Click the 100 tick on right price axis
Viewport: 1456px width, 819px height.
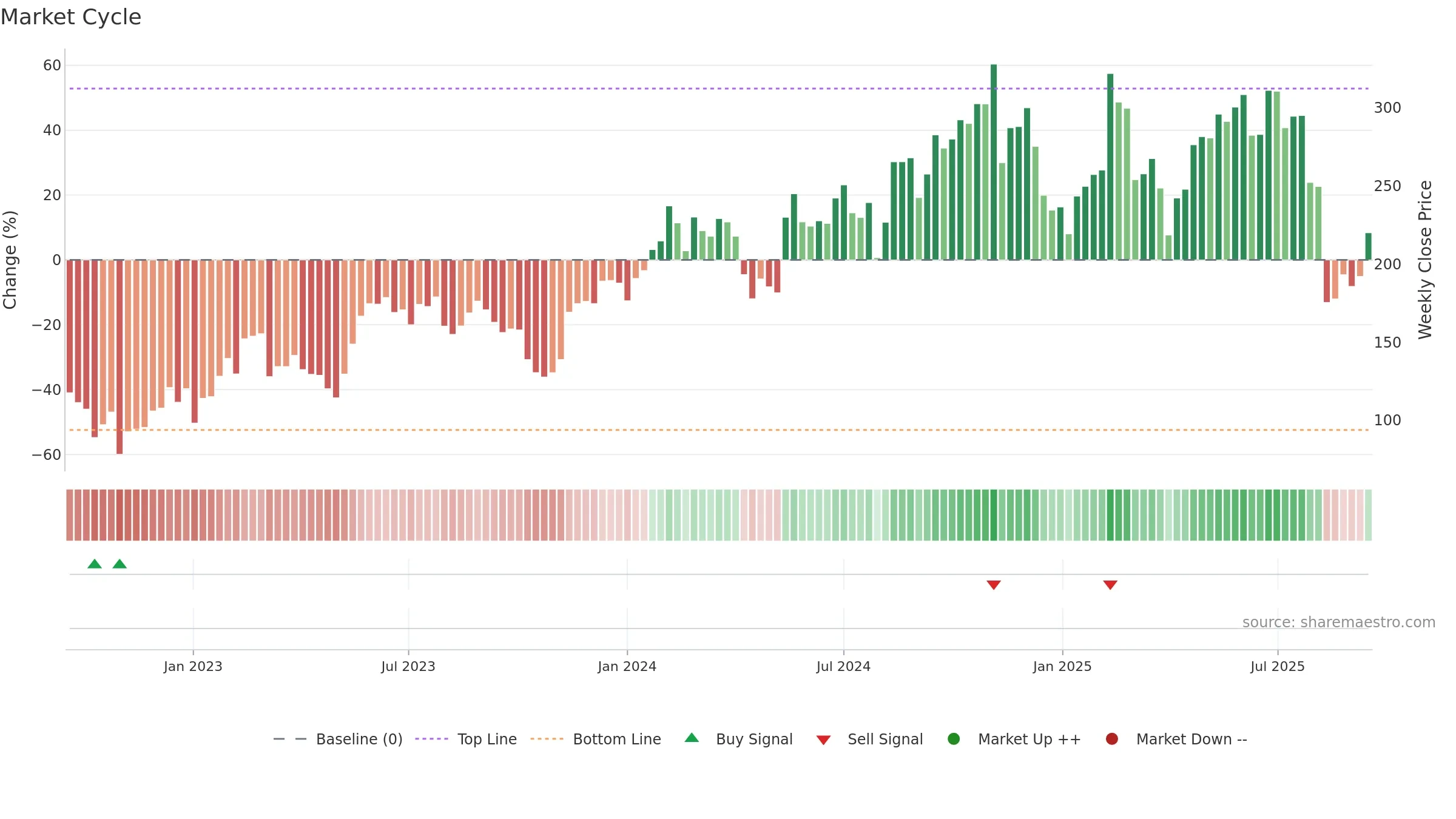pyautogui.click(x=1387, y=420)
